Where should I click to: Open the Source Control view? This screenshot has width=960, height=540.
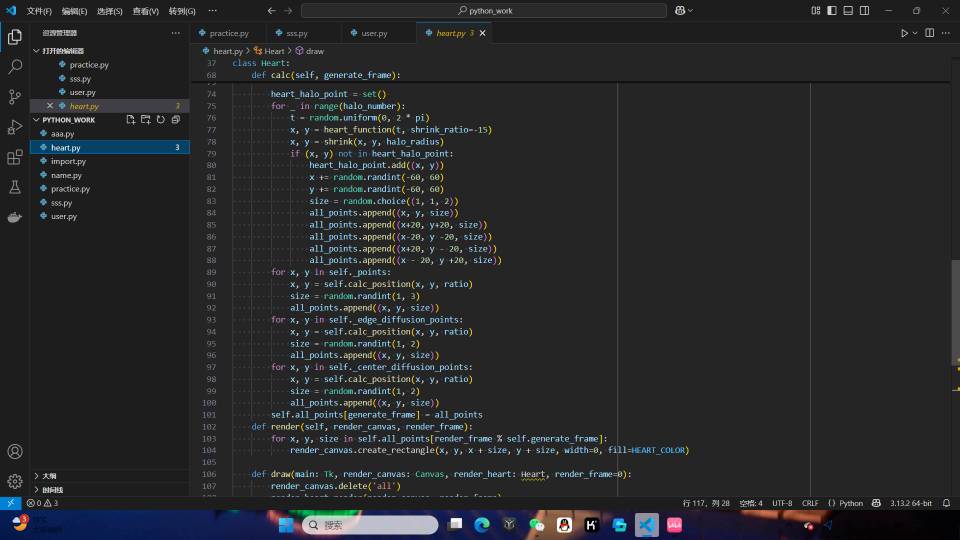15,97
